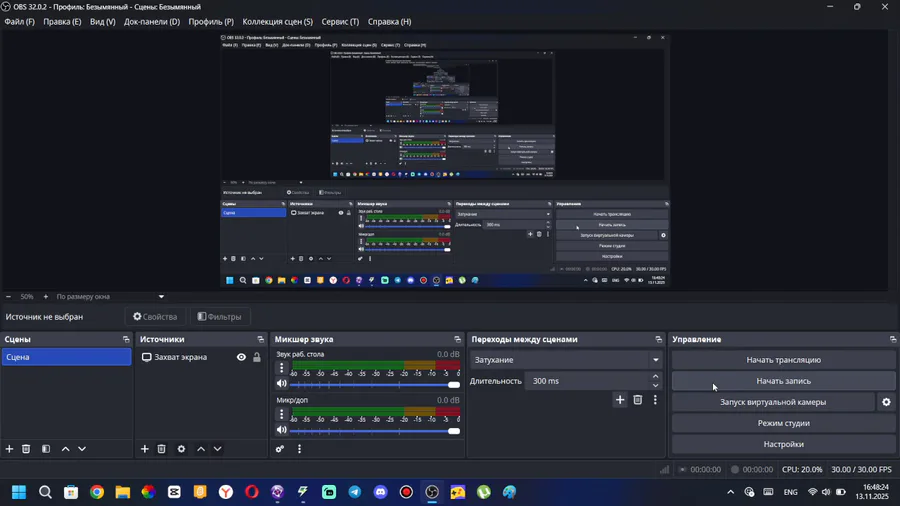Open the Затухание transition dropdown
This screenshot has width=900, height=506.
point(566,360)
